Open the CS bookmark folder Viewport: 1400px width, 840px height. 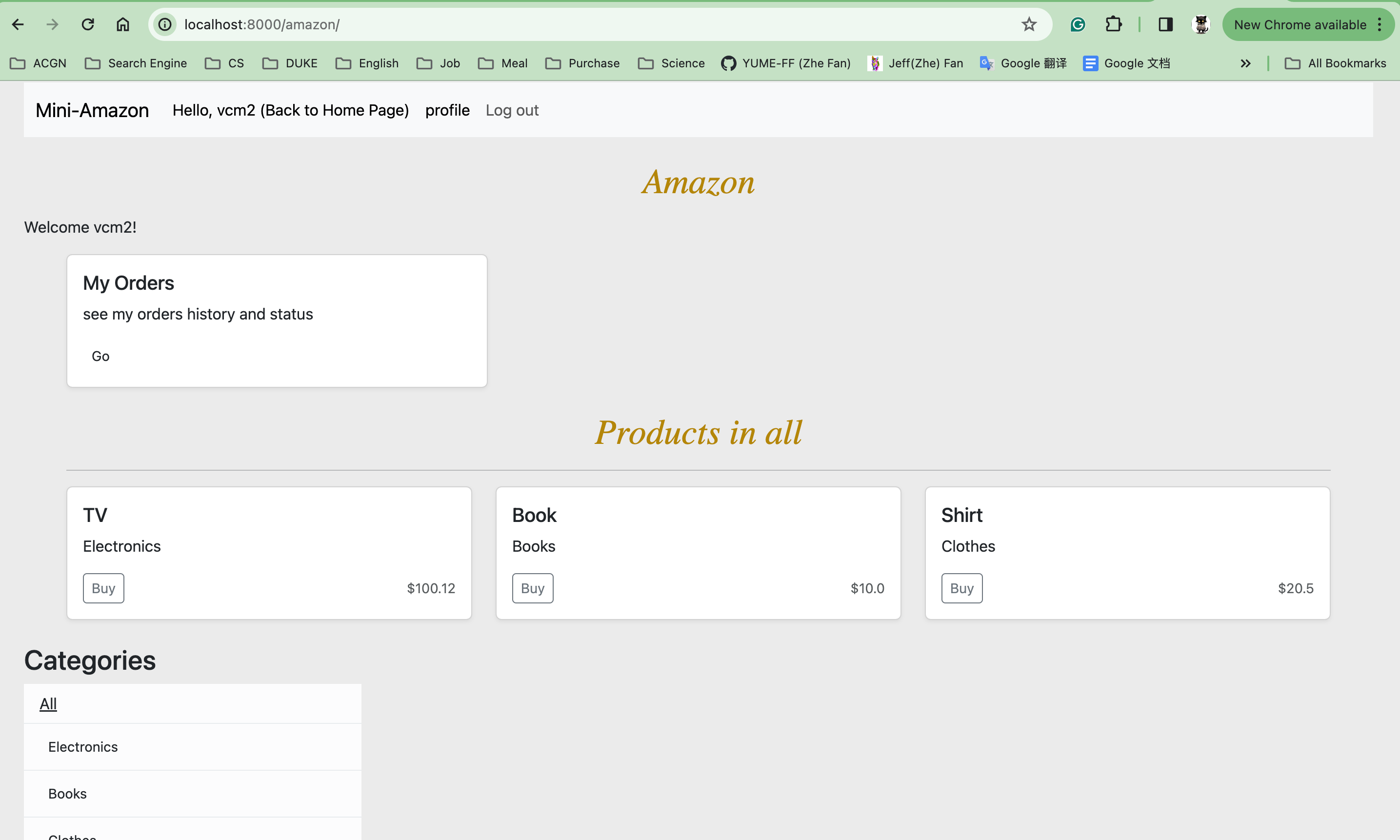tap(225, 63)
